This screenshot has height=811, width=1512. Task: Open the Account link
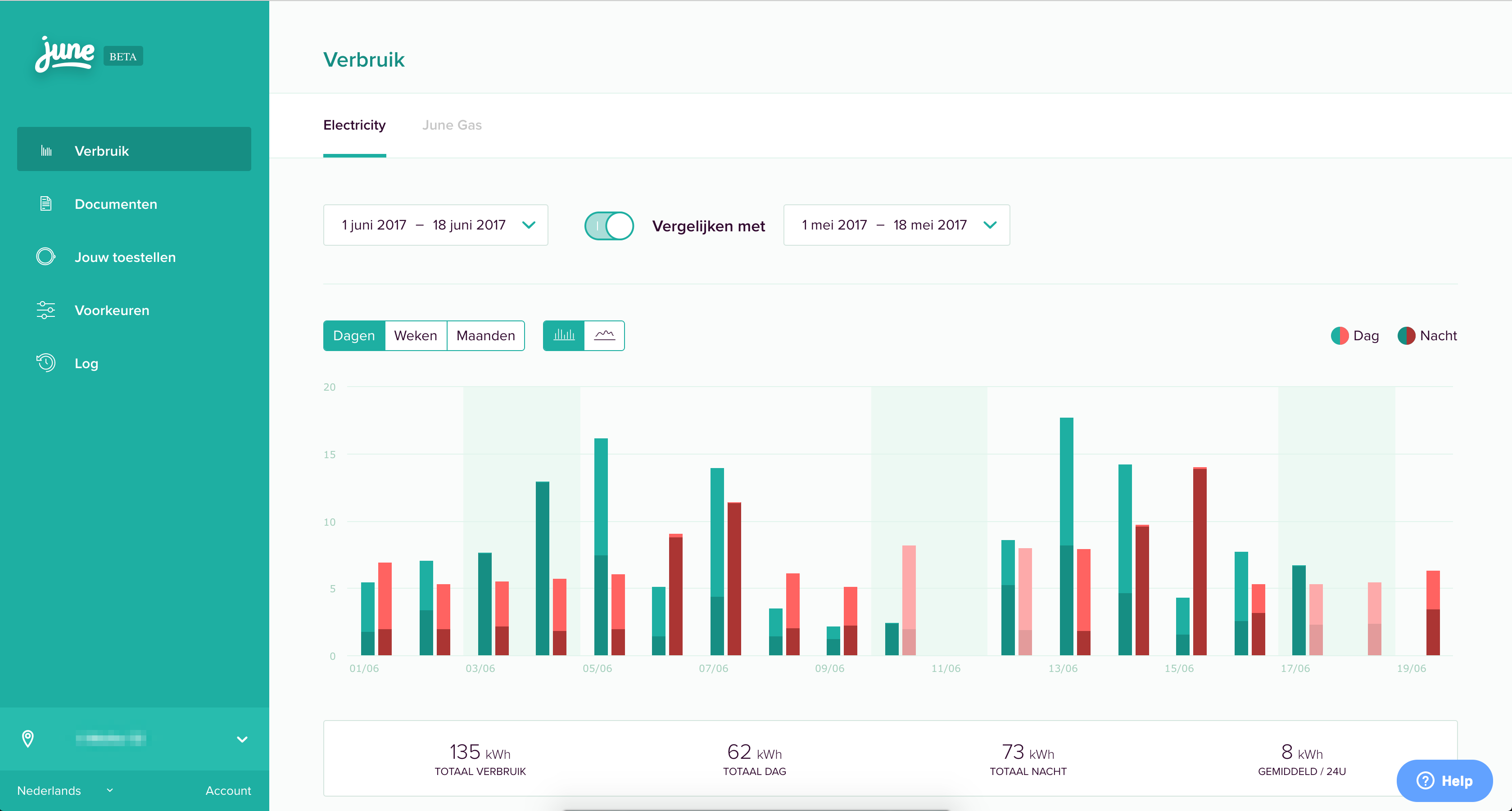point(228,790)
